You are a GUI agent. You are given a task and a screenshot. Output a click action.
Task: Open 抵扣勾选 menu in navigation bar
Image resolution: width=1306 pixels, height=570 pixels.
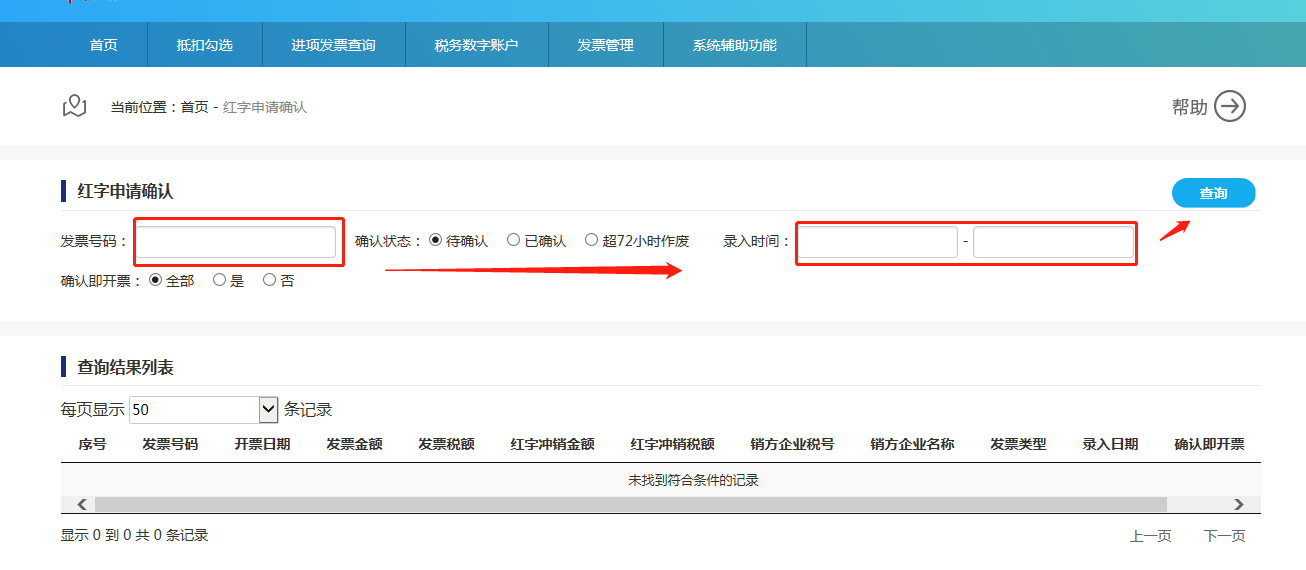[x=204, y=45]
